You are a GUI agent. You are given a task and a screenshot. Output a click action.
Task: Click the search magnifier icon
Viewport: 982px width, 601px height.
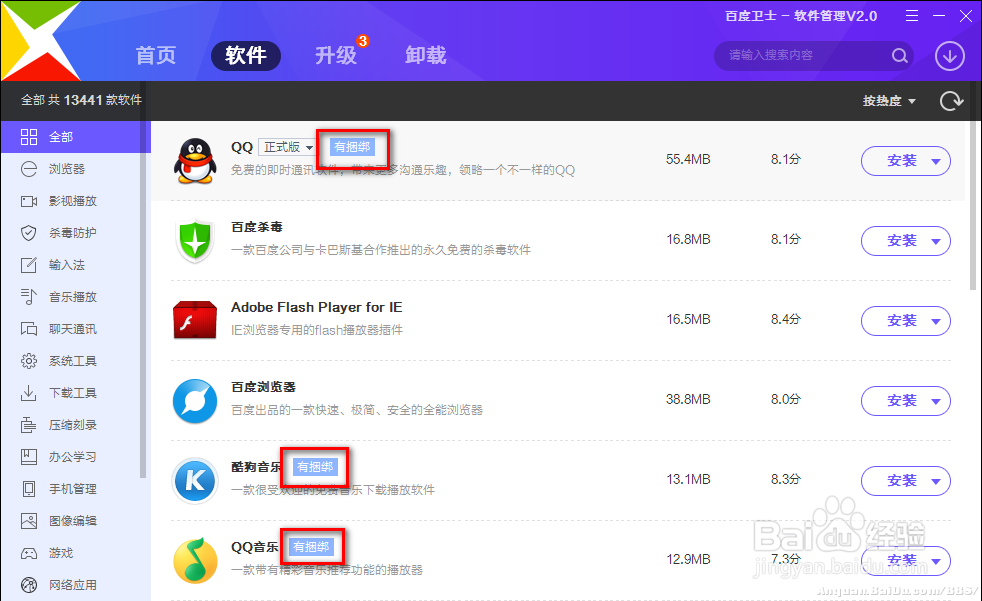pyautogui.click(x=899, y=56)
